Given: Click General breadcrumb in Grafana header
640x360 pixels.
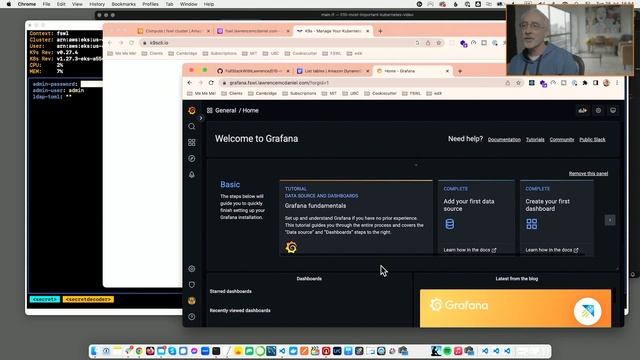Looking at the screenshot, I should pos(225,110).
